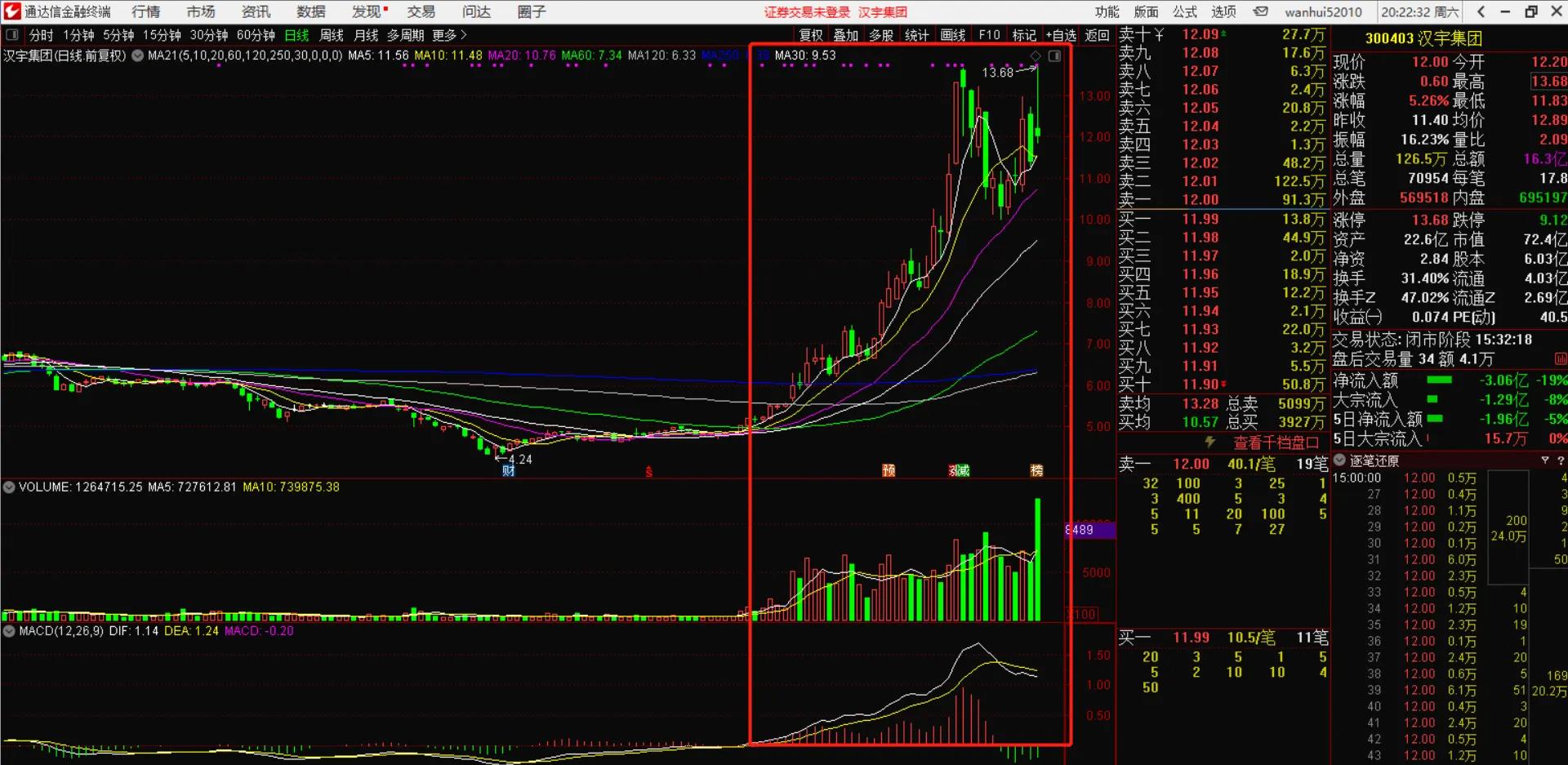
Task: Click the 300403 汉宇集团 stock title
Action: pos(1423,38)
